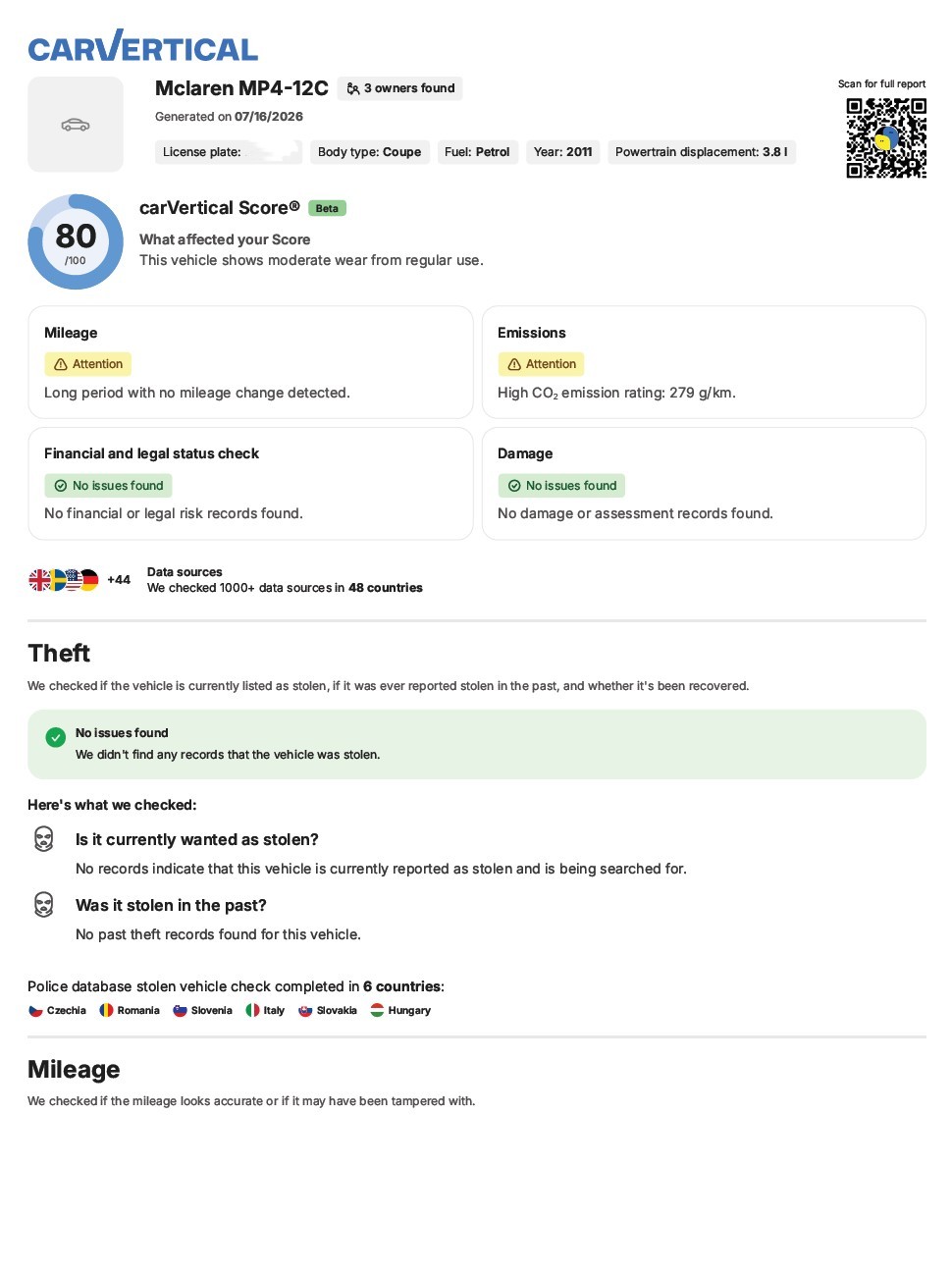Click the Damage No issues found badge
The height and width of the screenshot is (1273, 952).
coord(561,486)
